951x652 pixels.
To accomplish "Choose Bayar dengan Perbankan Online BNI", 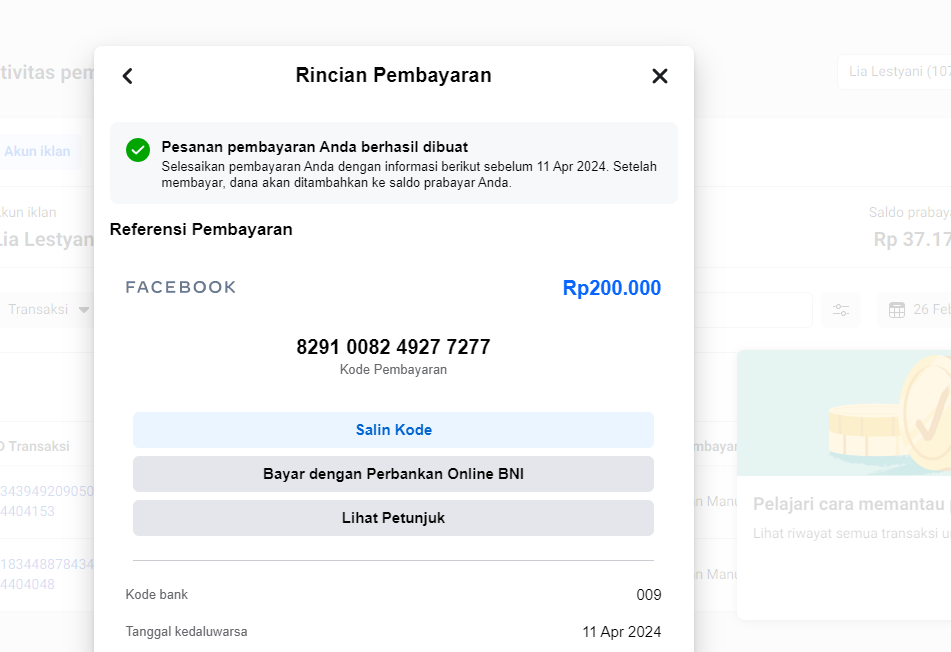I will click(x=393, y=474).
